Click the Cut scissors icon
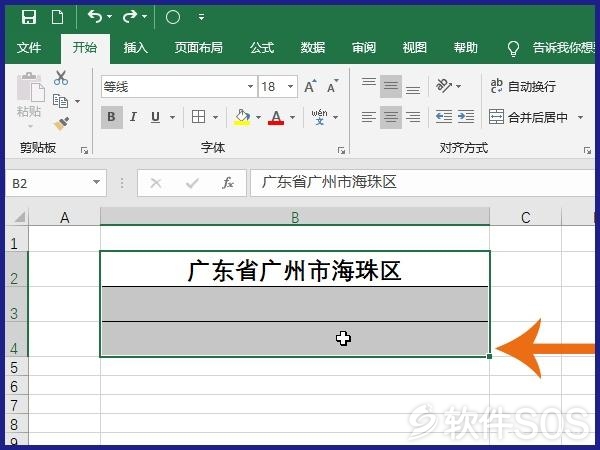600x450 pixels. pyautogui.click(x=61, y=78)
